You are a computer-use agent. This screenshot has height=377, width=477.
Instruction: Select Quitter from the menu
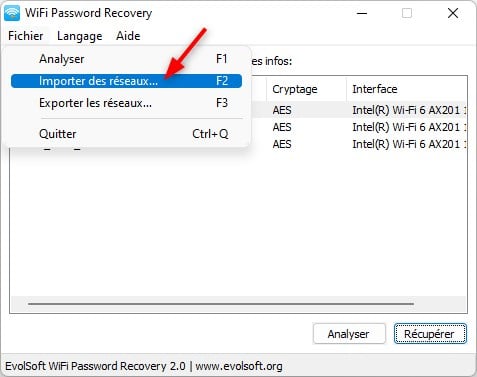(x=126, y=134)
